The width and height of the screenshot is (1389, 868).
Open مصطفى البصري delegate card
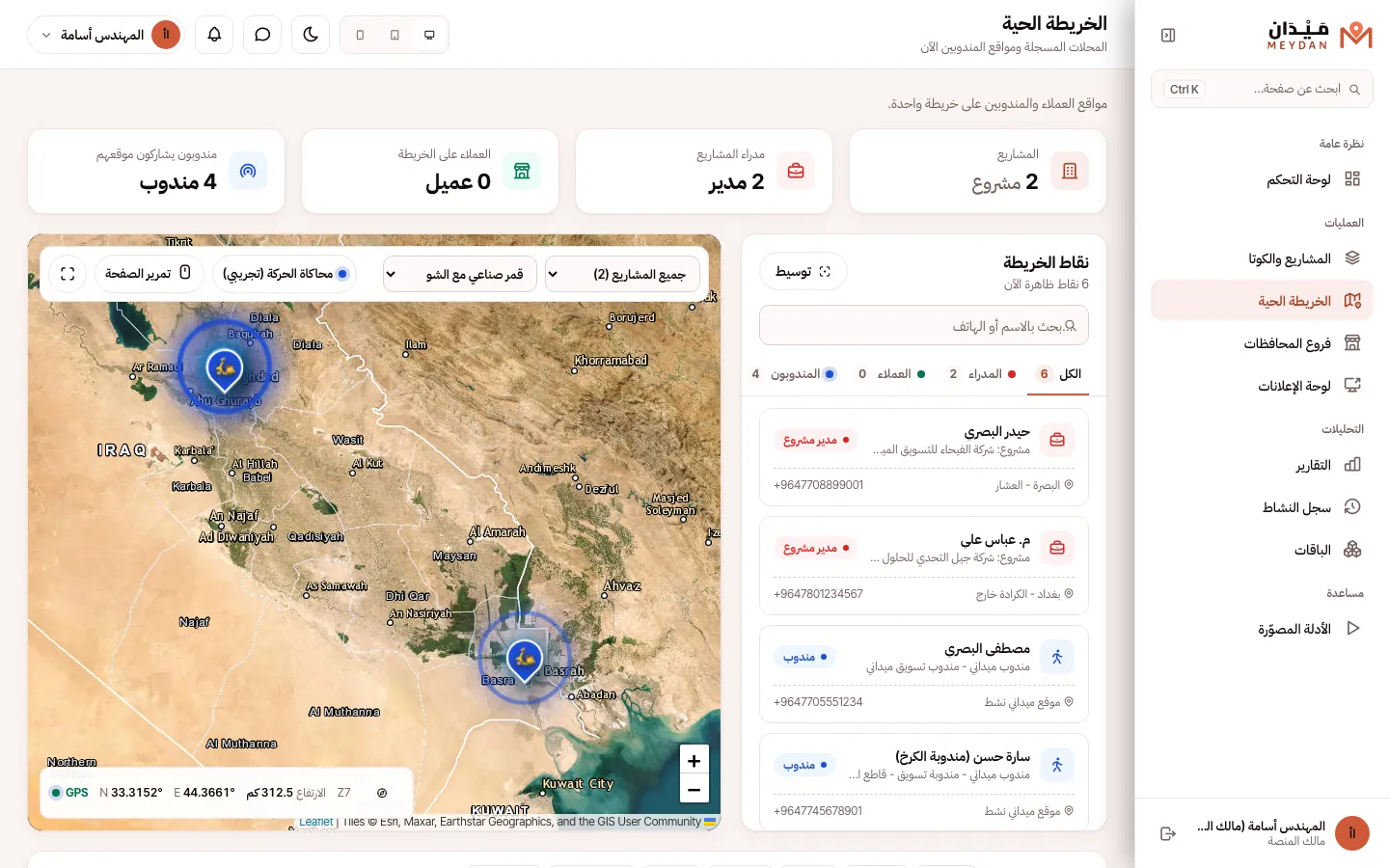pos(924,674)
